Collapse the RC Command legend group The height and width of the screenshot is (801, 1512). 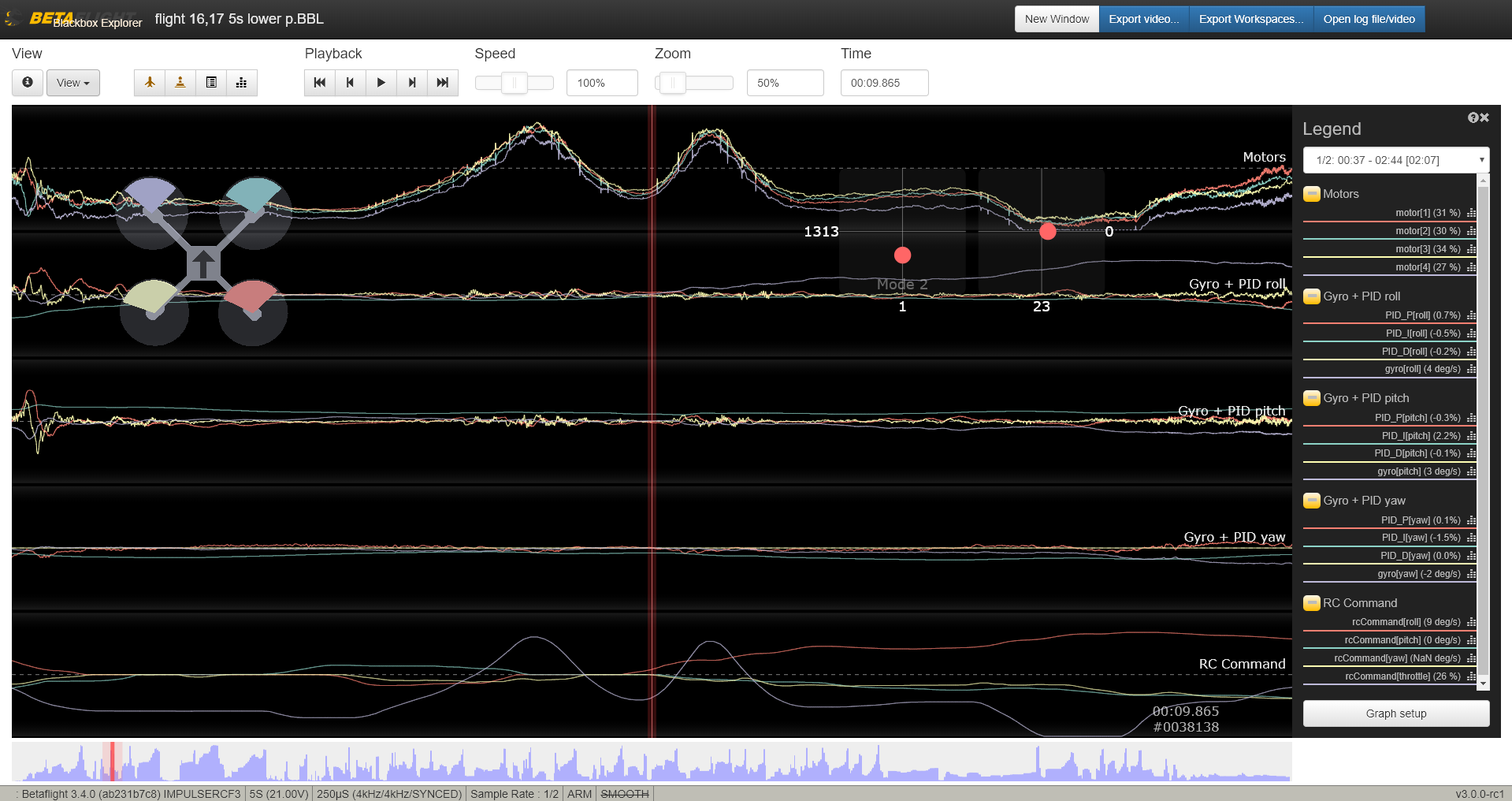1312,603
